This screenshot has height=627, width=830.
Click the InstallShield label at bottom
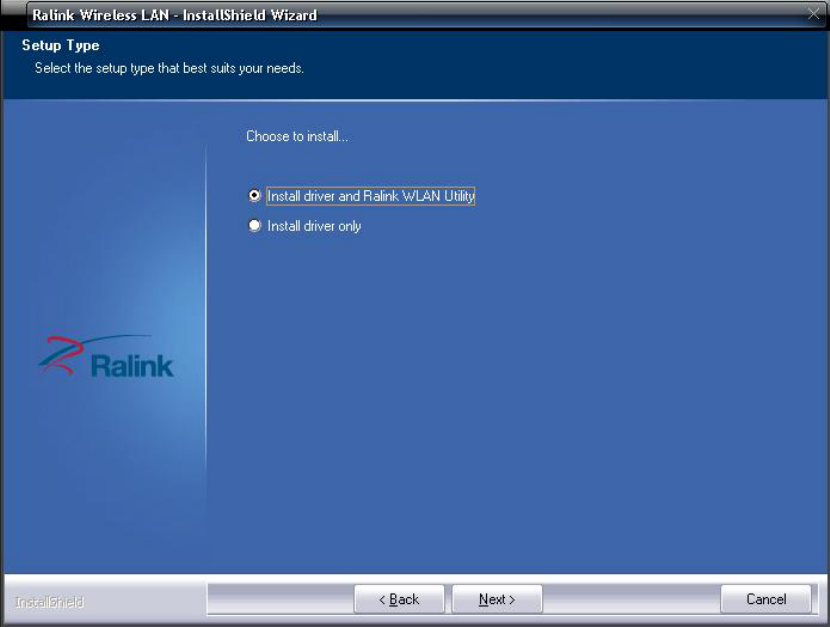[x=49, y=602]
